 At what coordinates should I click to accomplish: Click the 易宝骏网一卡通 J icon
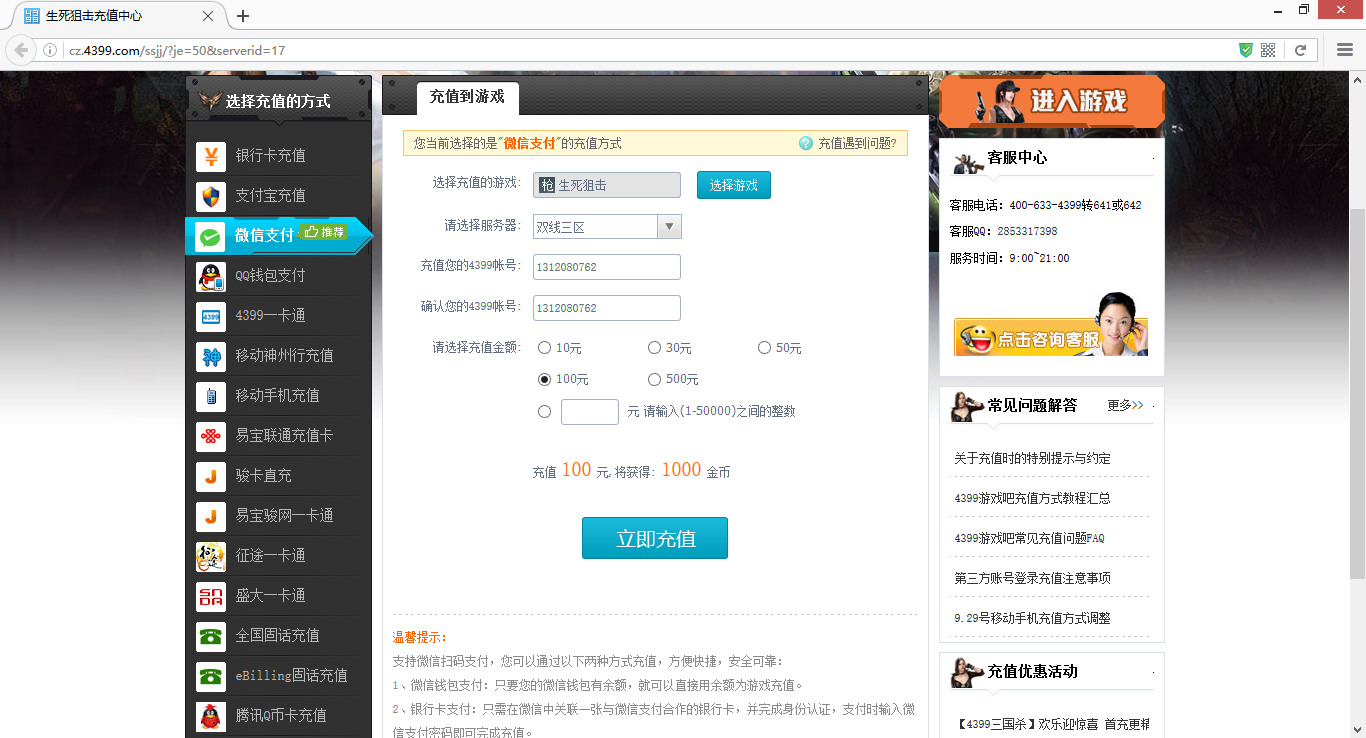point(210,516)
